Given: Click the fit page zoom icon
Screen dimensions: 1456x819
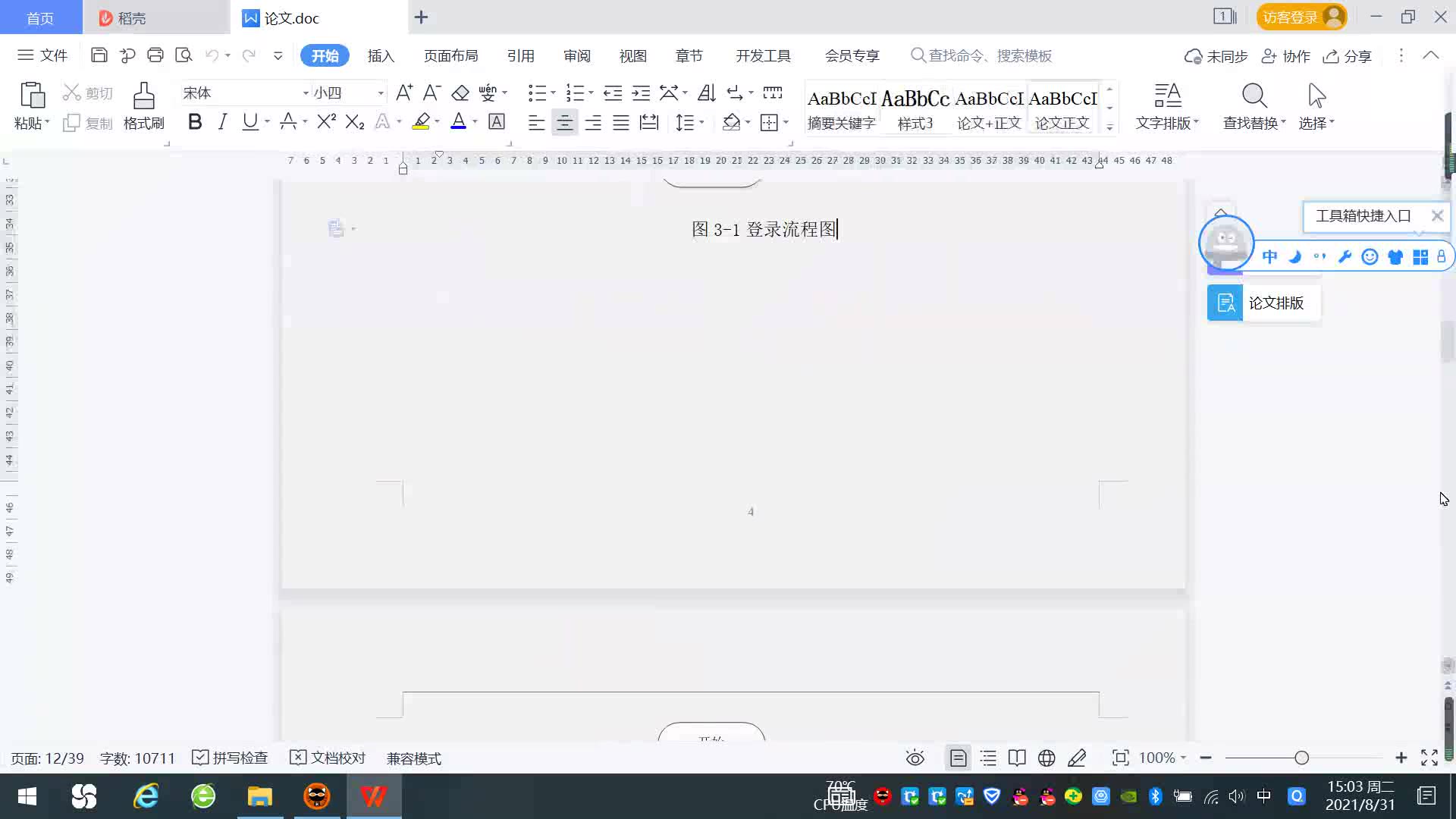Looking at the screenshot, I should (x=1120, y=758).
